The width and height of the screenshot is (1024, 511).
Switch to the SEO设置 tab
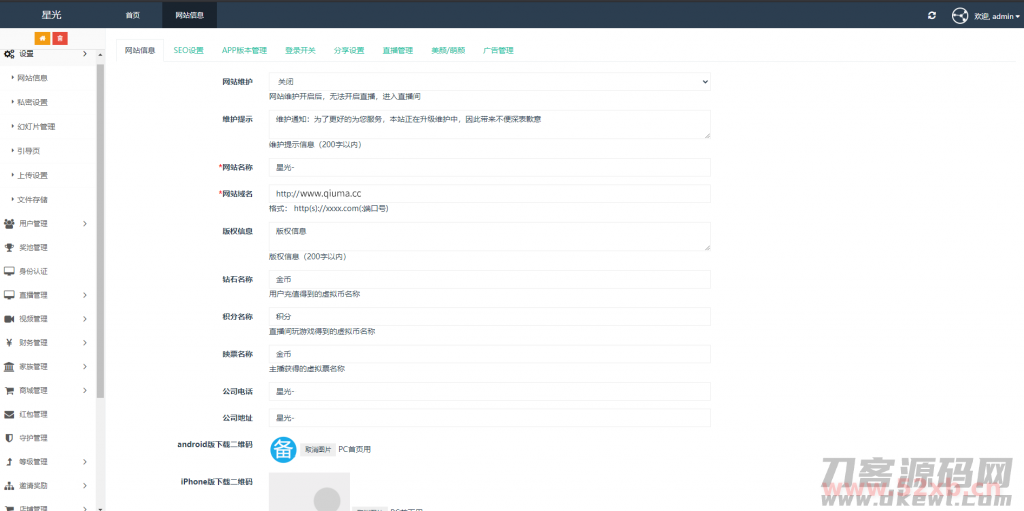coord(189,50)
